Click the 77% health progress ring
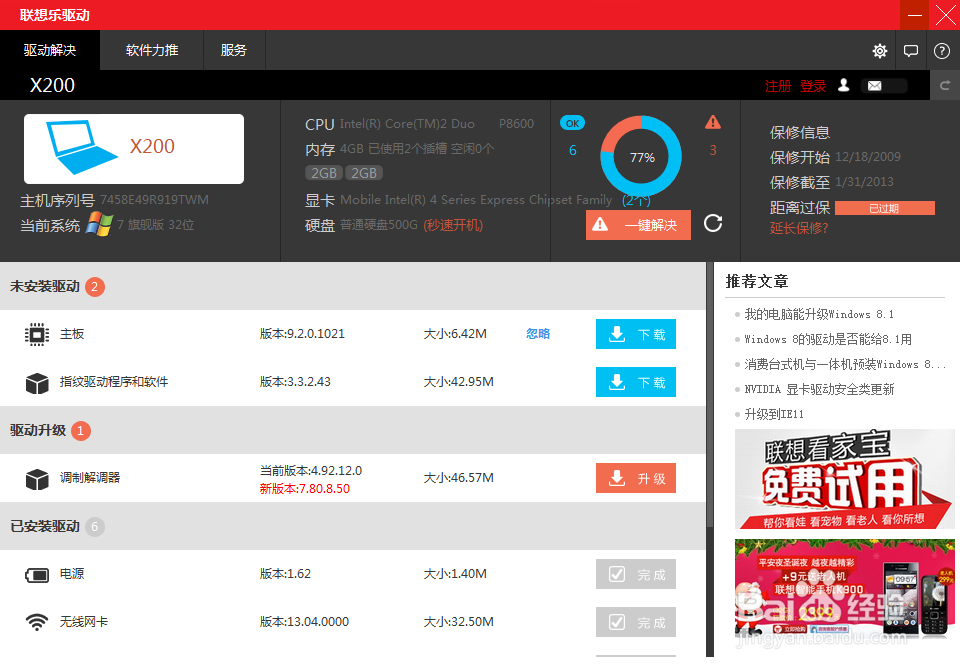This screenshot has width=960, height=670. click(x=640, y=156)
